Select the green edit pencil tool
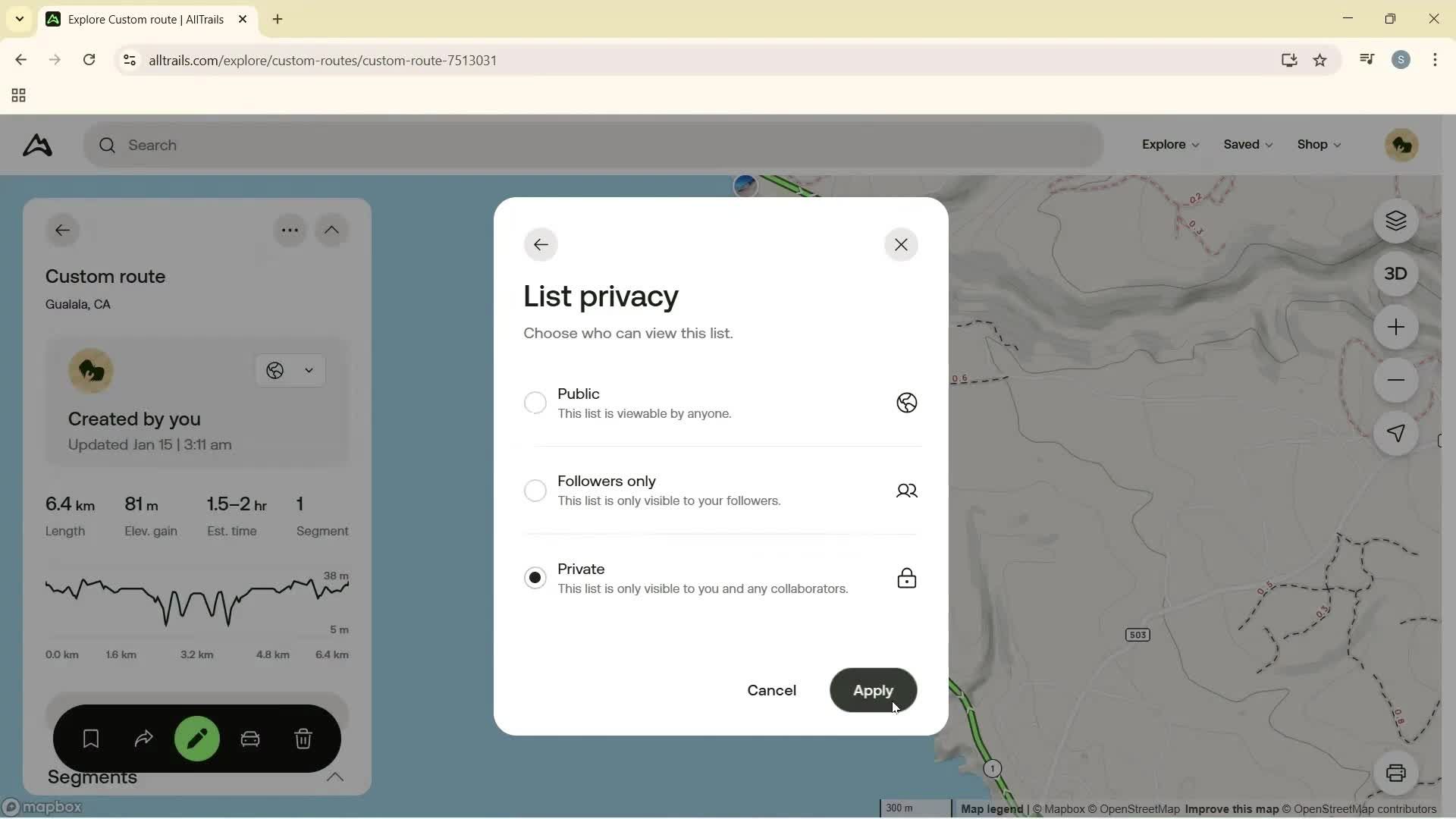Image resolution: width=1456 pixels, height=819 pixels. [x=197, y=738]
